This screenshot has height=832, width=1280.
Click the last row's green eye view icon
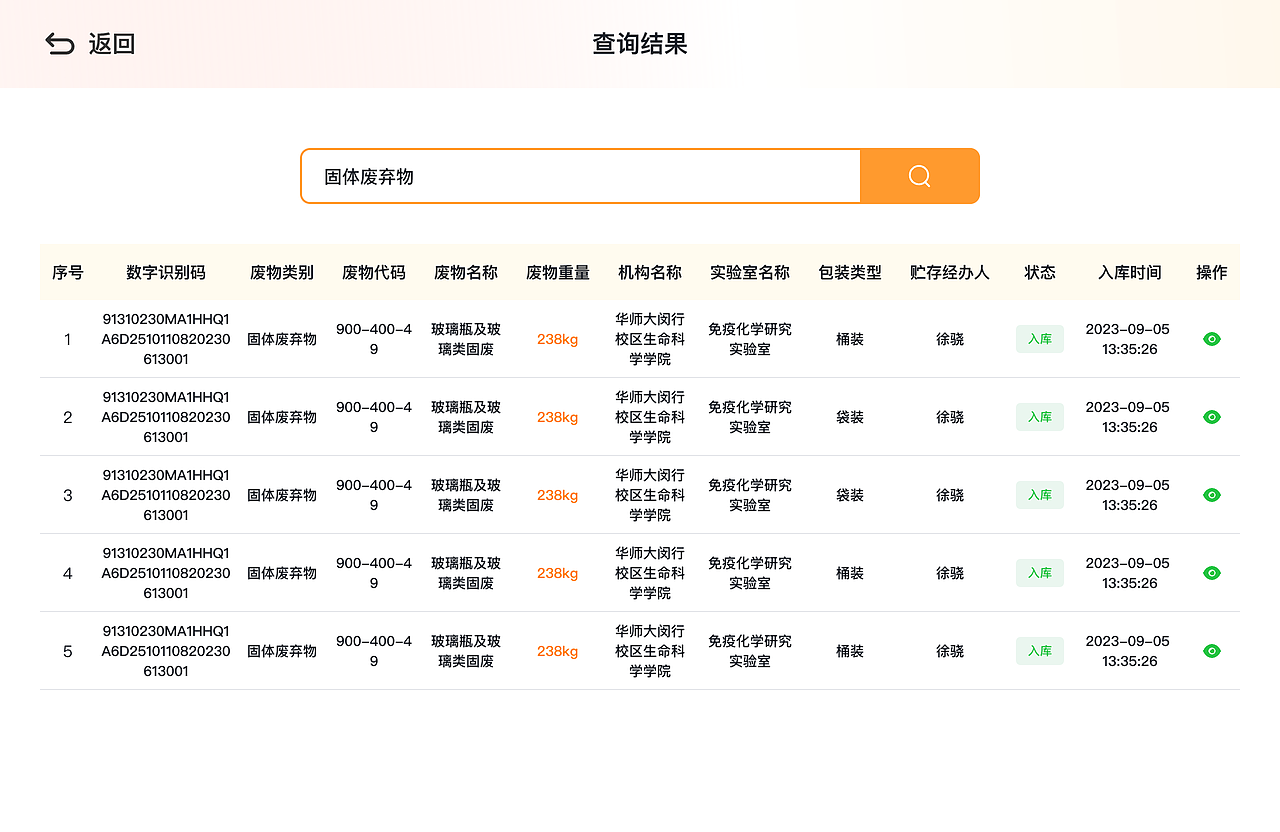1211,651
